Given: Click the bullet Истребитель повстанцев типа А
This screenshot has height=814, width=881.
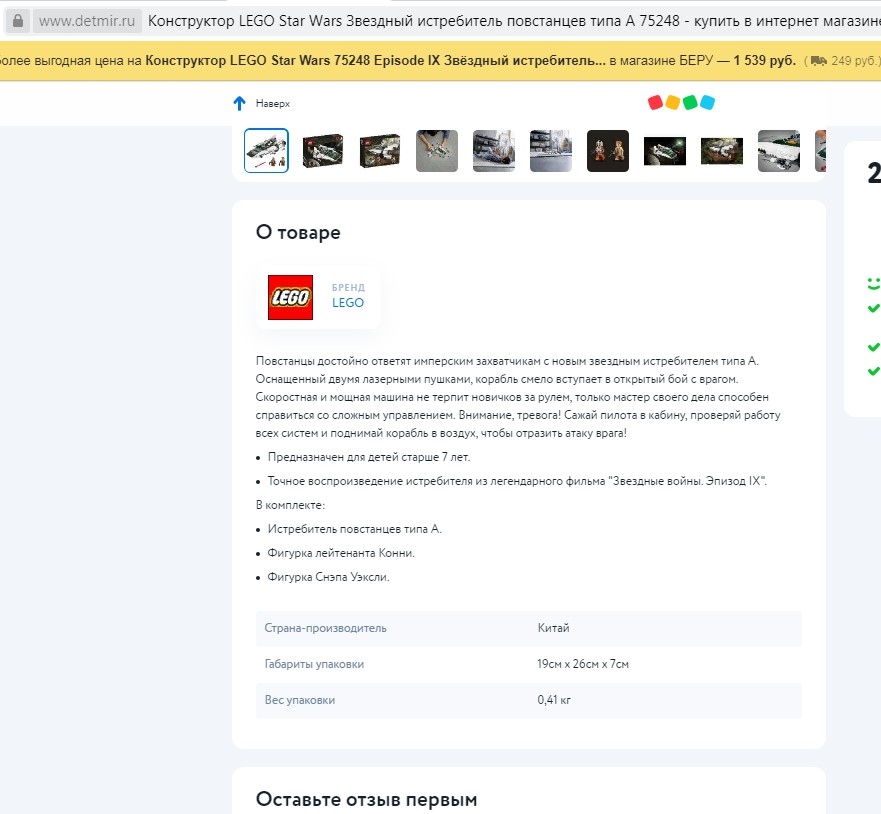Looking at the screenshot, I should pyautogui.click(x=355, y=529).
